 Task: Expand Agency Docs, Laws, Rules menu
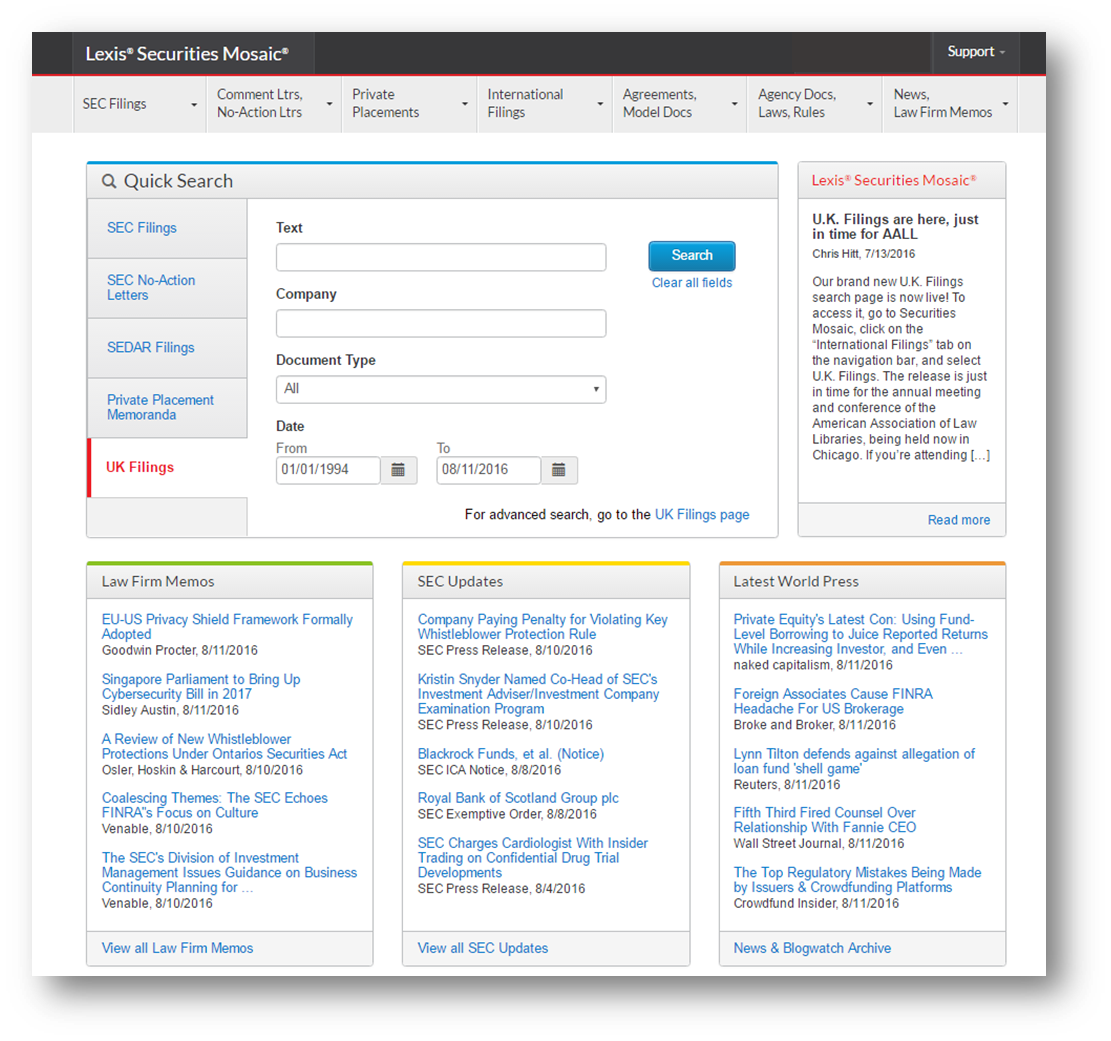pyautogui.click(x=815, y=104)
